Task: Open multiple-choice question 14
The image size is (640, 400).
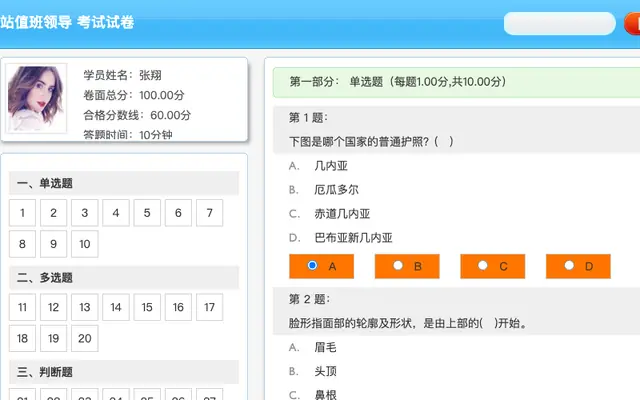Action: click(x=116, y=307)
